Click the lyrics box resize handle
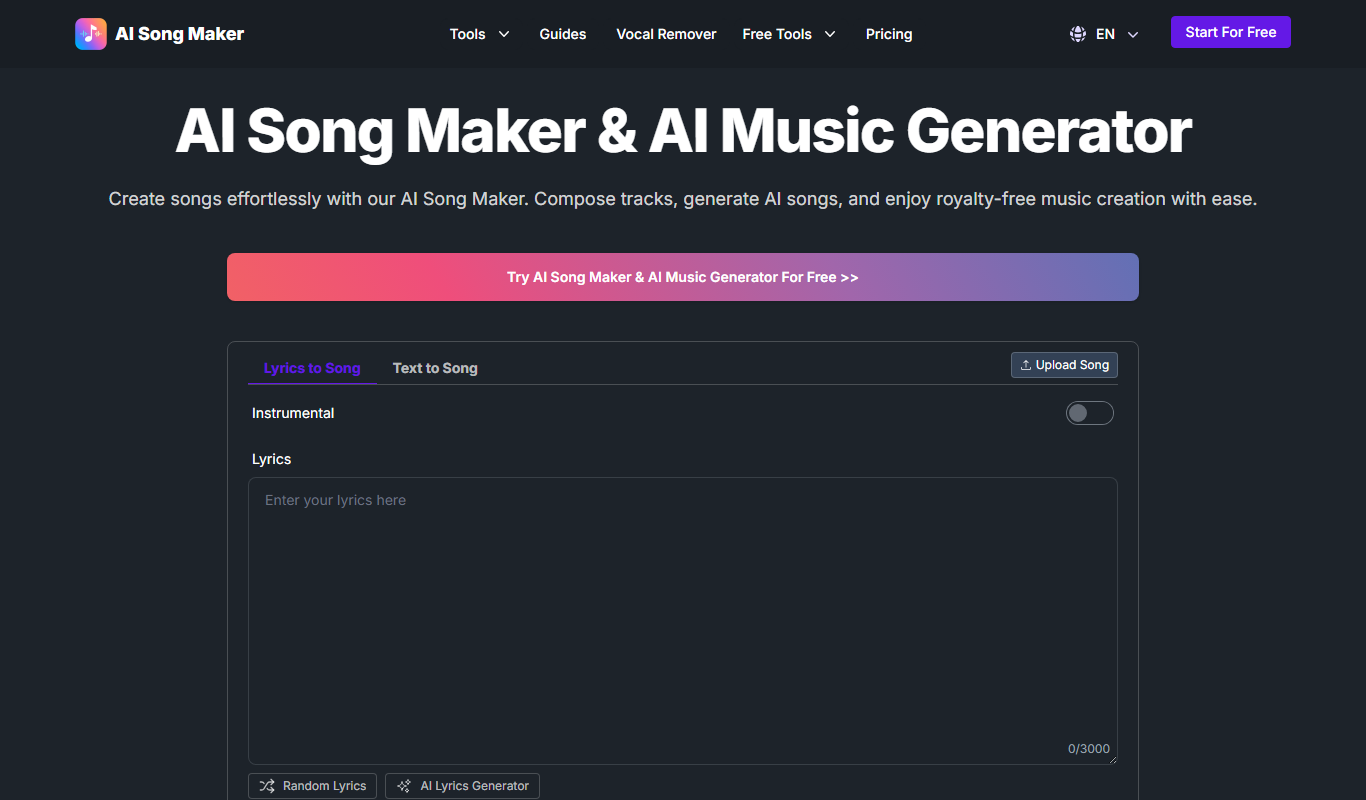The width and height of the screenshot is (1366, 800). pos(1111,759)
